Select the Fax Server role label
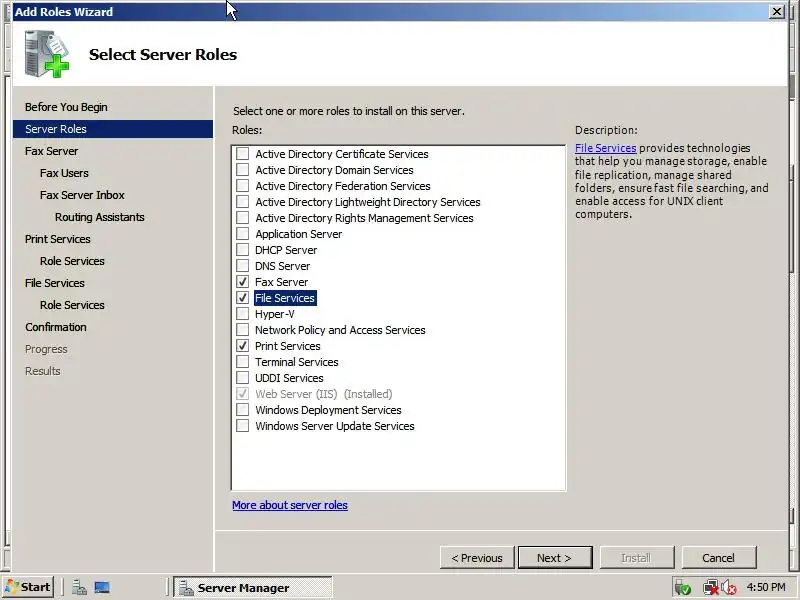The image size is (800, 600). point(282,282)
